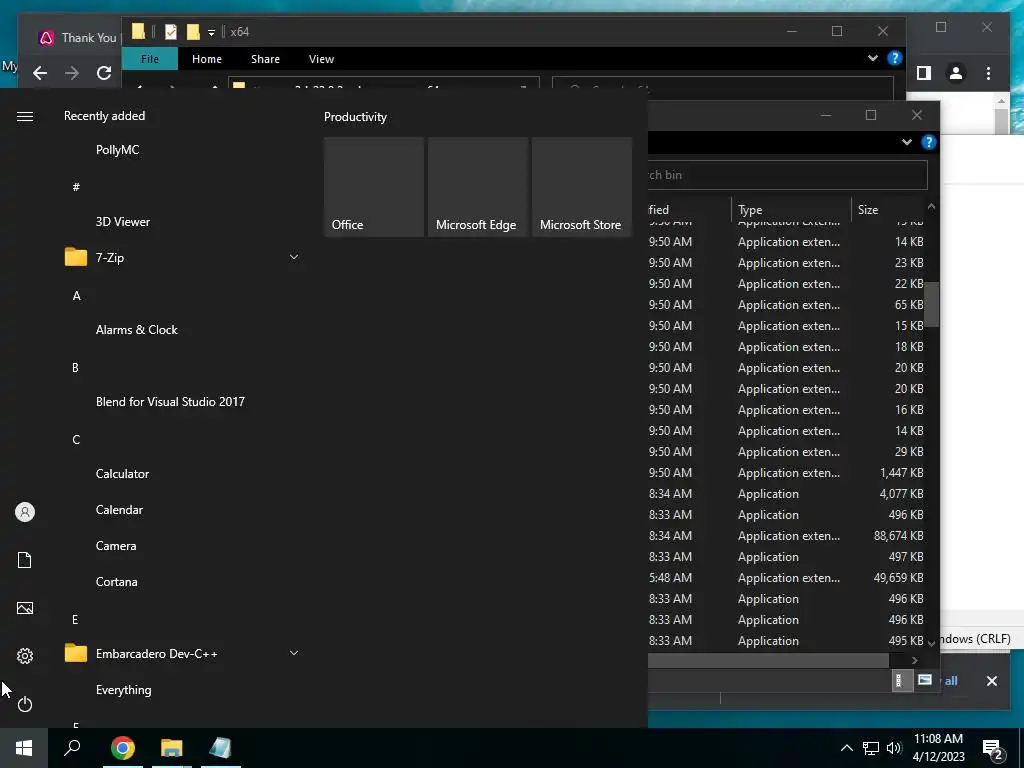This screenshot has height=768, width=1024.
Task: Select the file sized 4,077 KB
Action: tap(787, 494)
